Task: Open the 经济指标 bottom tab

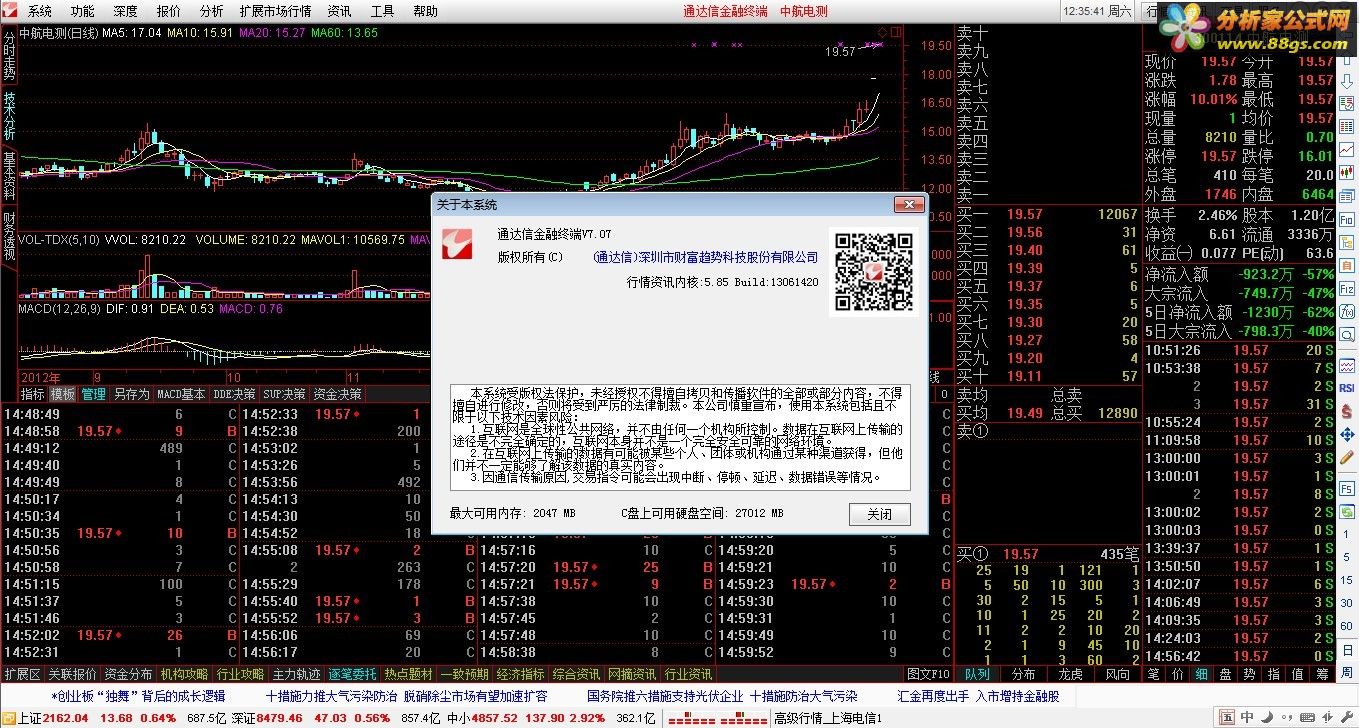Action: pyautogui.click(x=521, y=675)
